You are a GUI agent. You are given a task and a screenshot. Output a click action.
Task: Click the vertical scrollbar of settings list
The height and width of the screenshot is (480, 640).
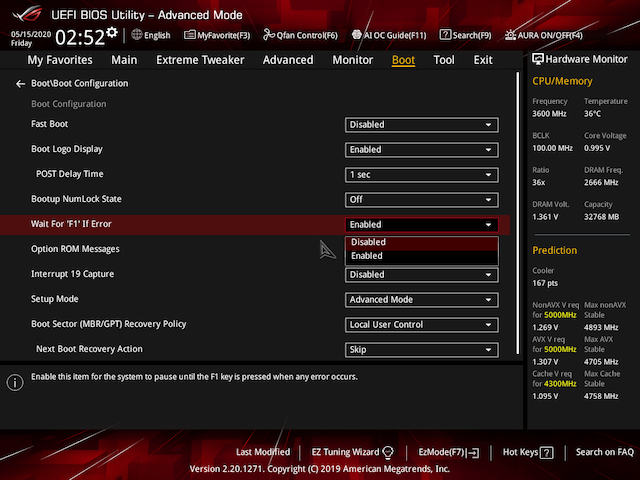518,213
